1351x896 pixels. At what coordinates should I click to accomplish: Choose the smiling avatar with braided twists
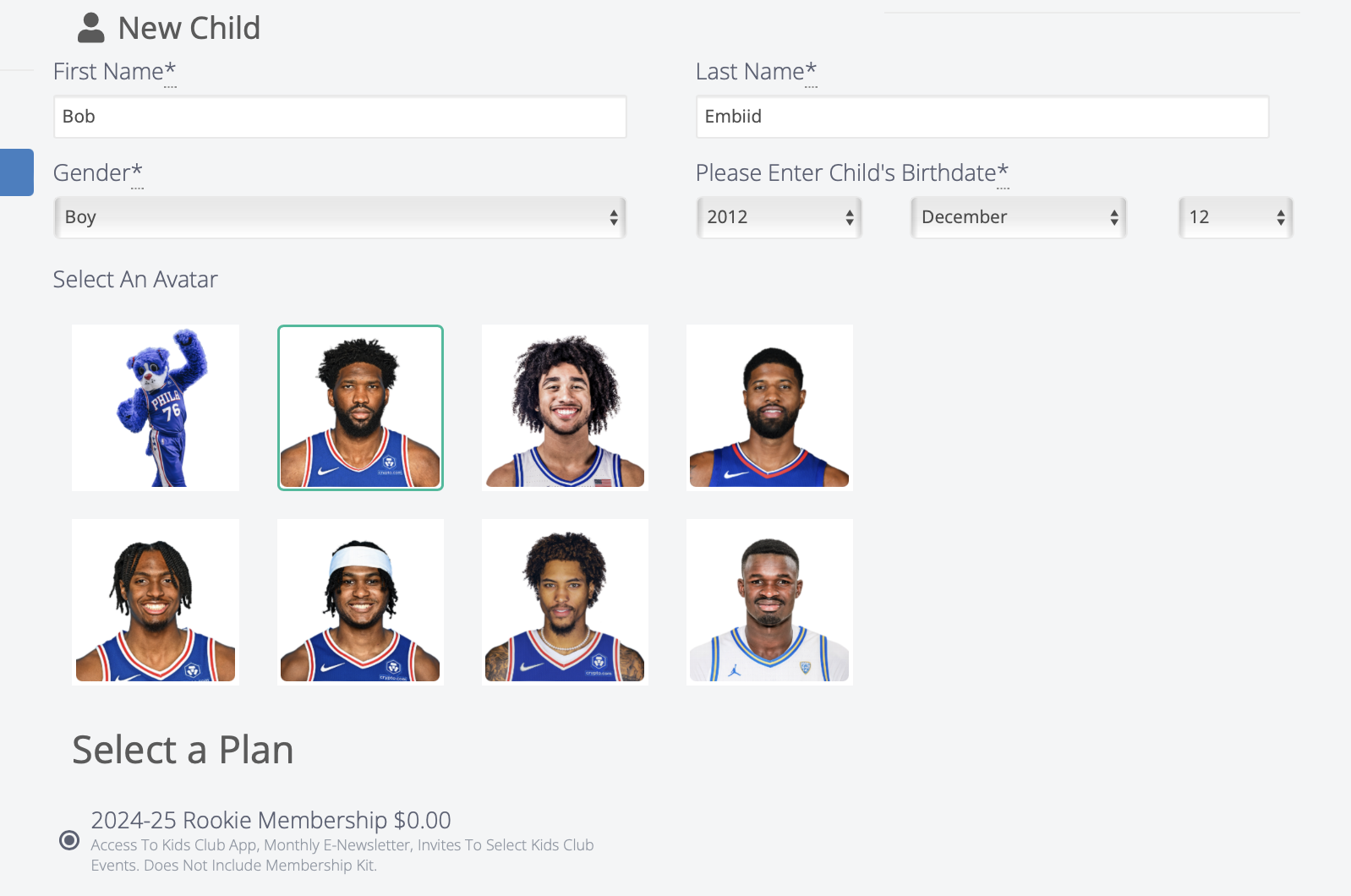pos(156,602)
